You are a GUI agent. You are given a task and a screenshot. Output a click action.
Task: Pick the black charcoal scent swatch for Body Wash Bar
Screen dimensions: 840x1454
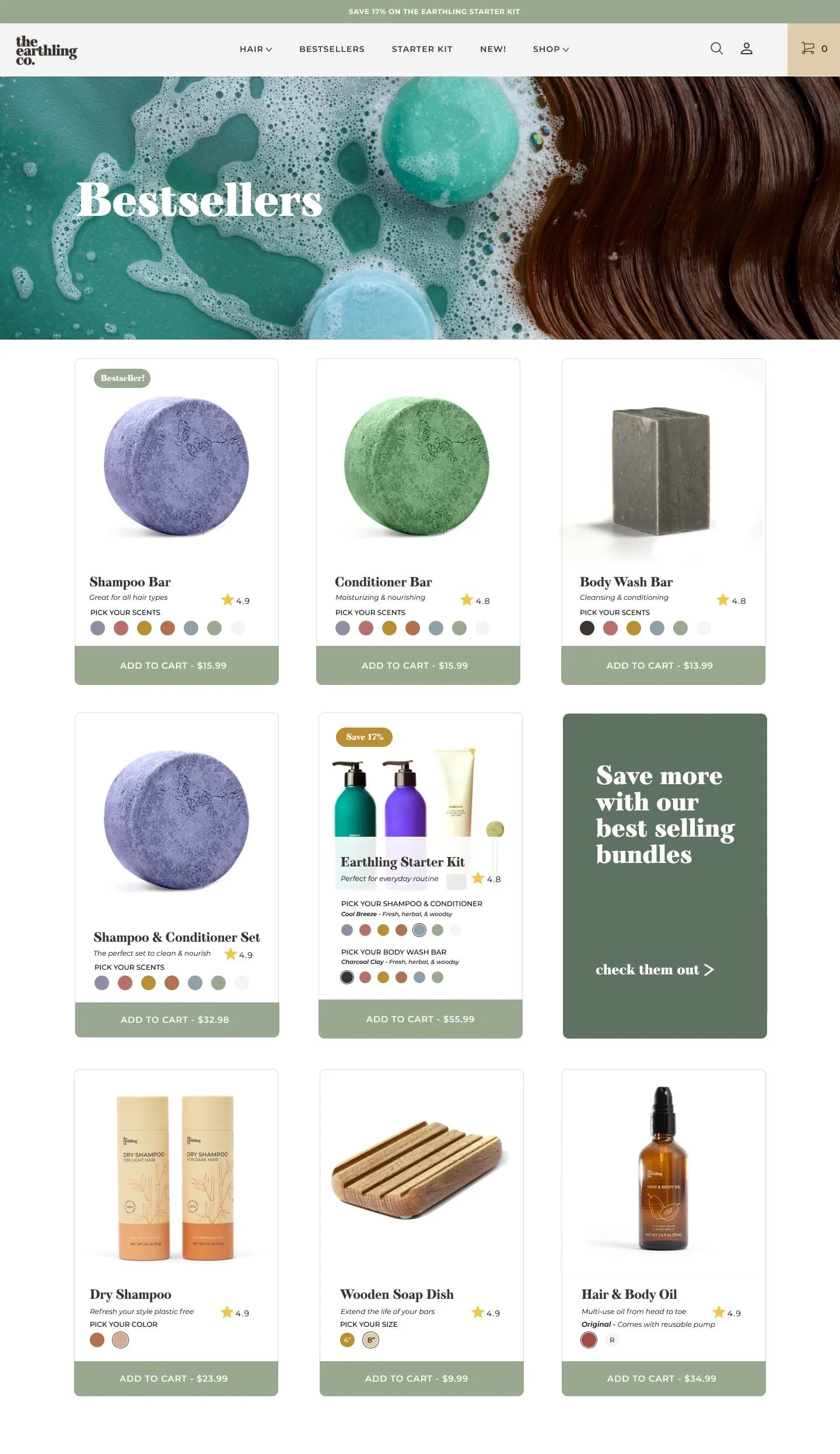(x=587, y=628)
